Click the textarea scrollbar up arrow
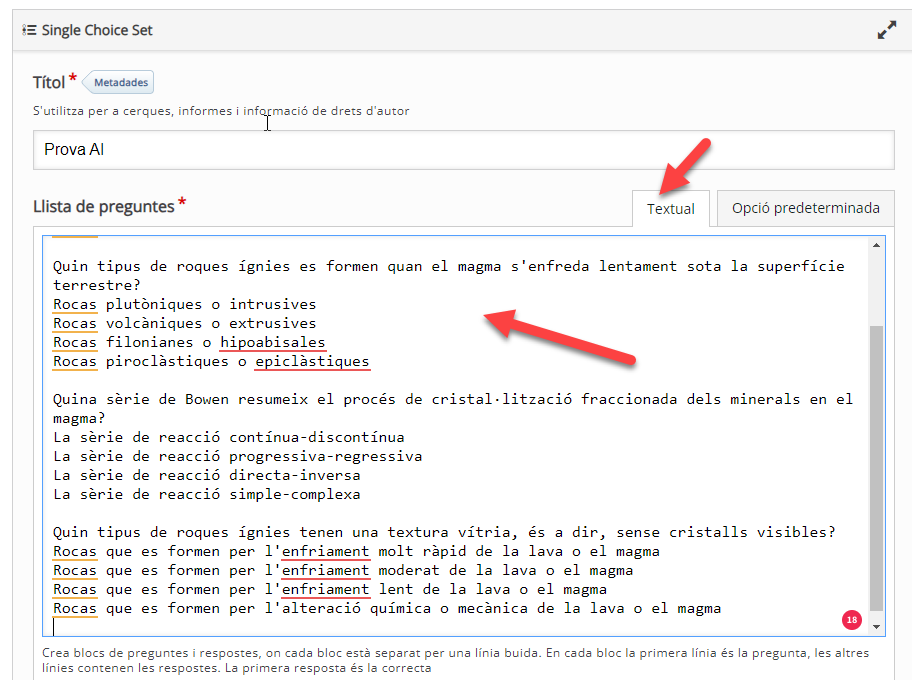 point(877,245)
